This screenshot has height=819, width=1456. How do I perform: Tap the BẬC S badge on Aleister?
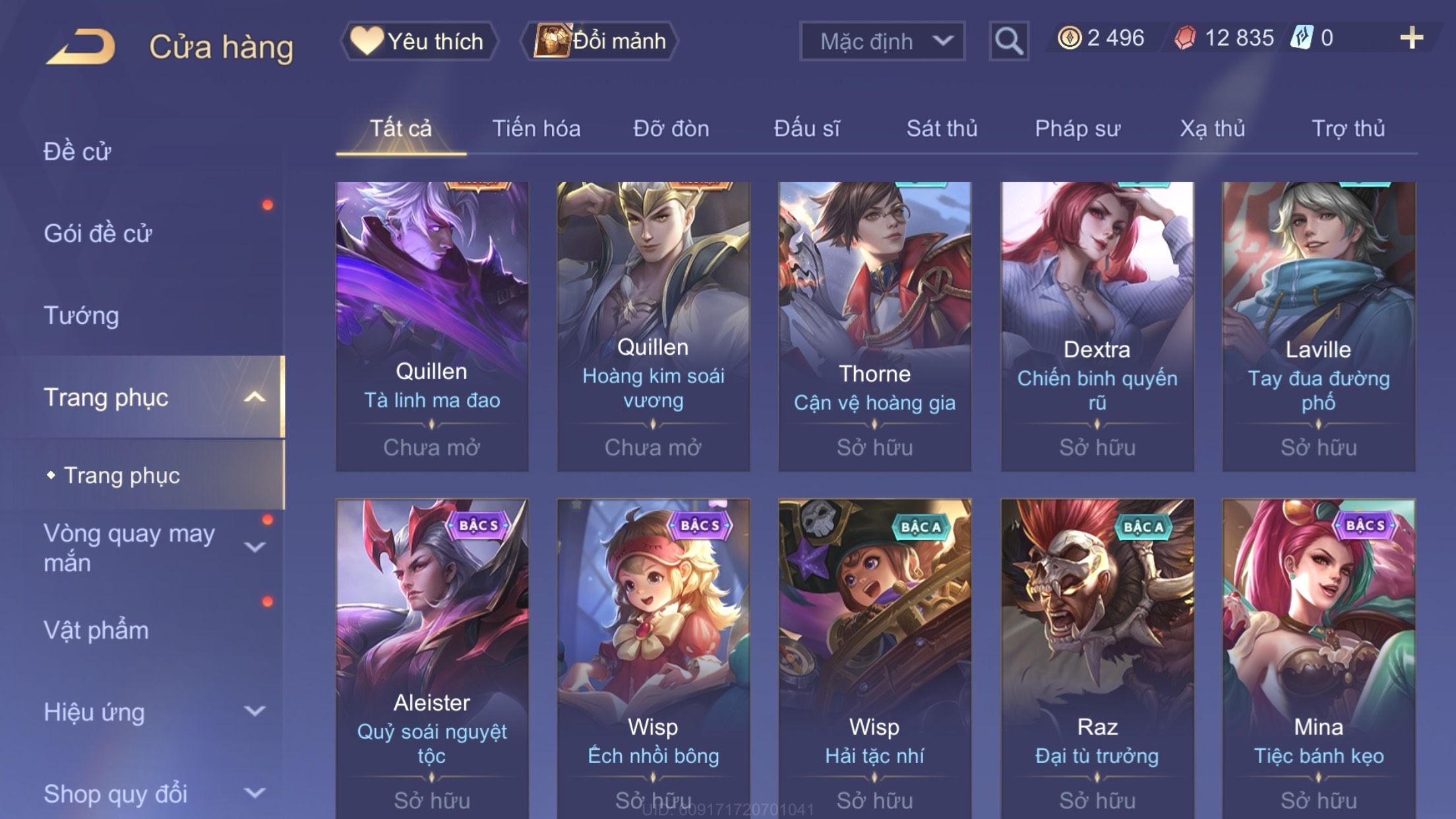(479, 526)
